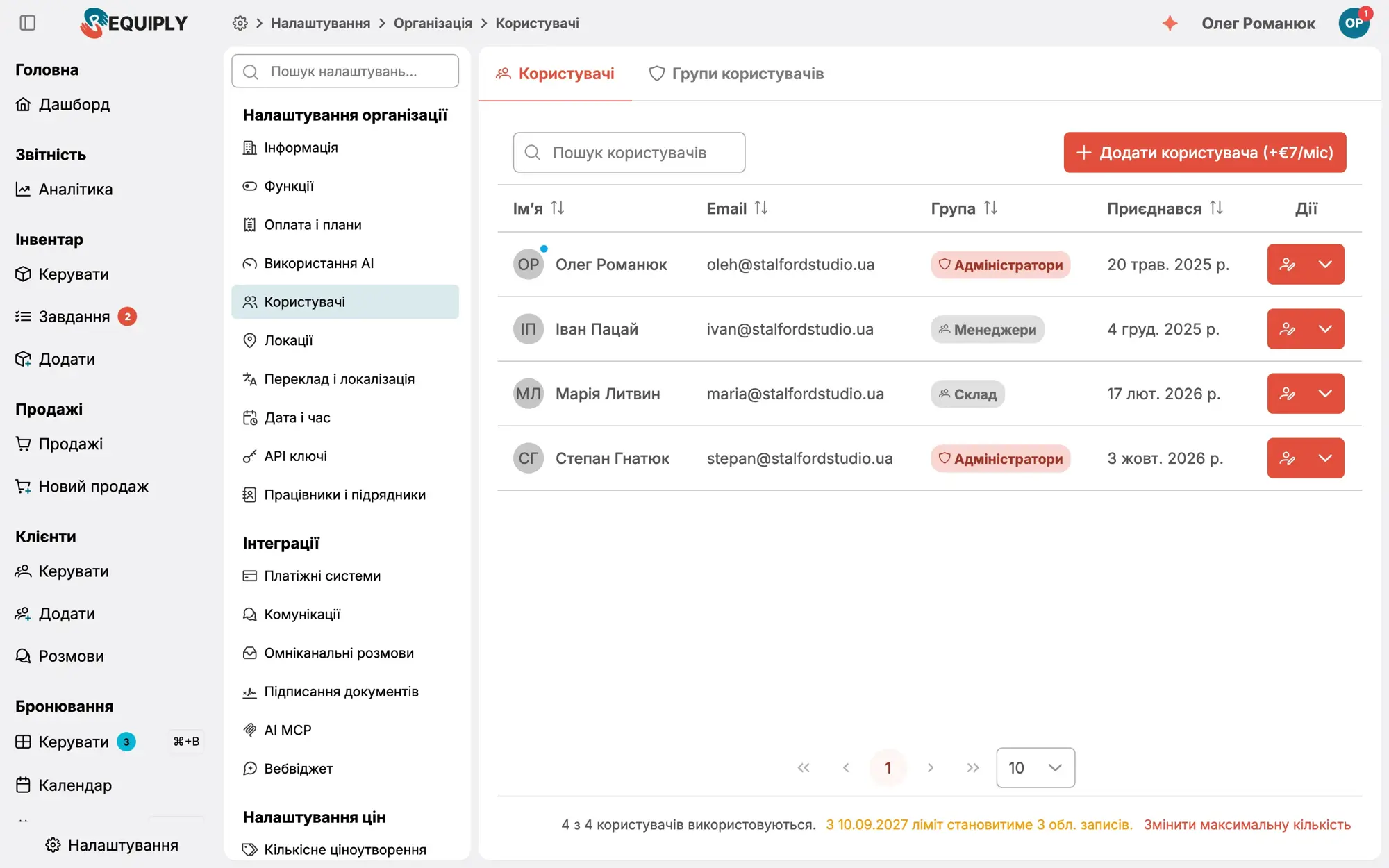Click the edit user icon for Олег Романюк
This screenshot has height=868, width=1389.
tap(1287, 265)
